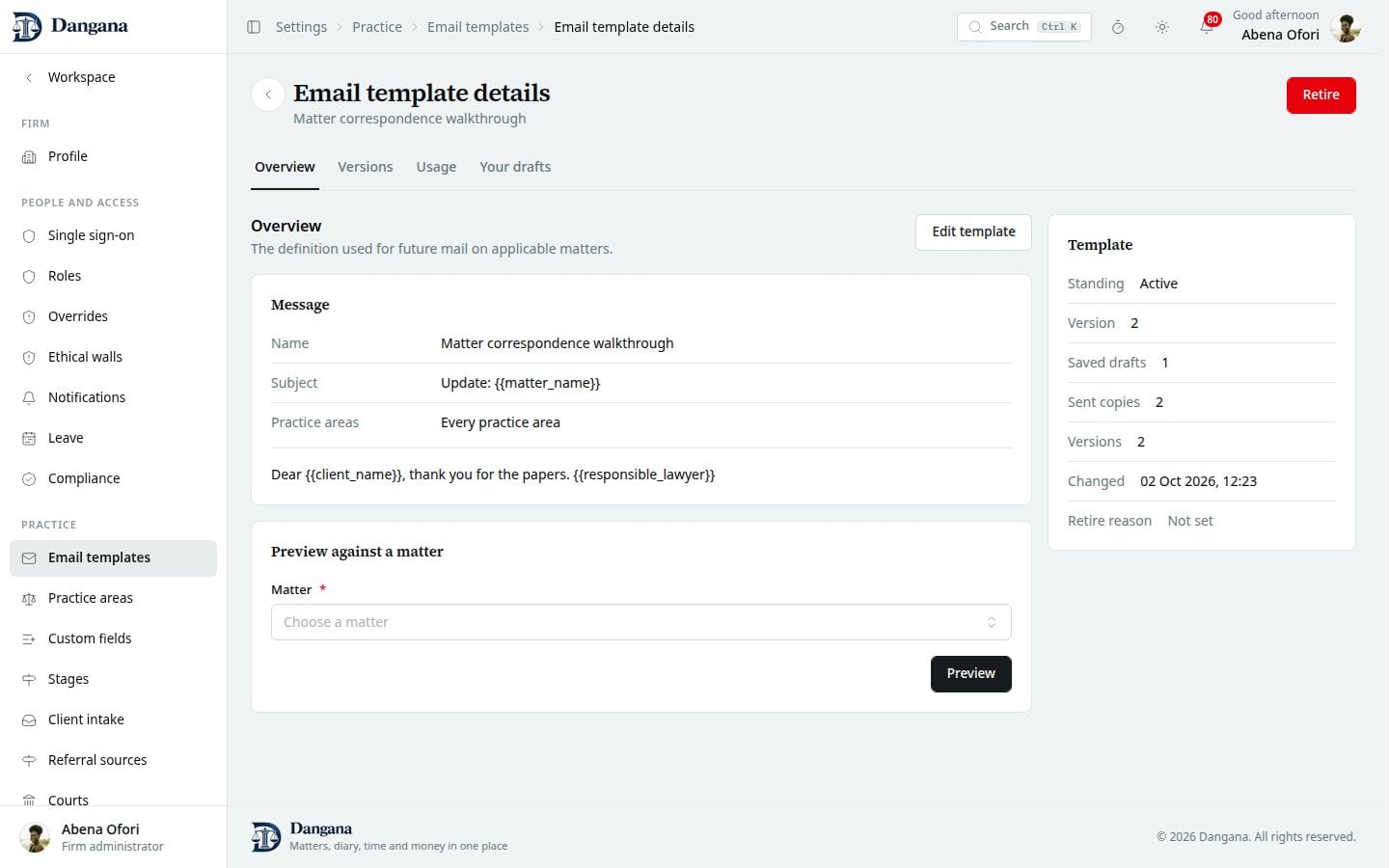Screen dimensions: 1389x868
Task: Open the Client intake page
Action: pyautogui.click(x=113, y=719)
